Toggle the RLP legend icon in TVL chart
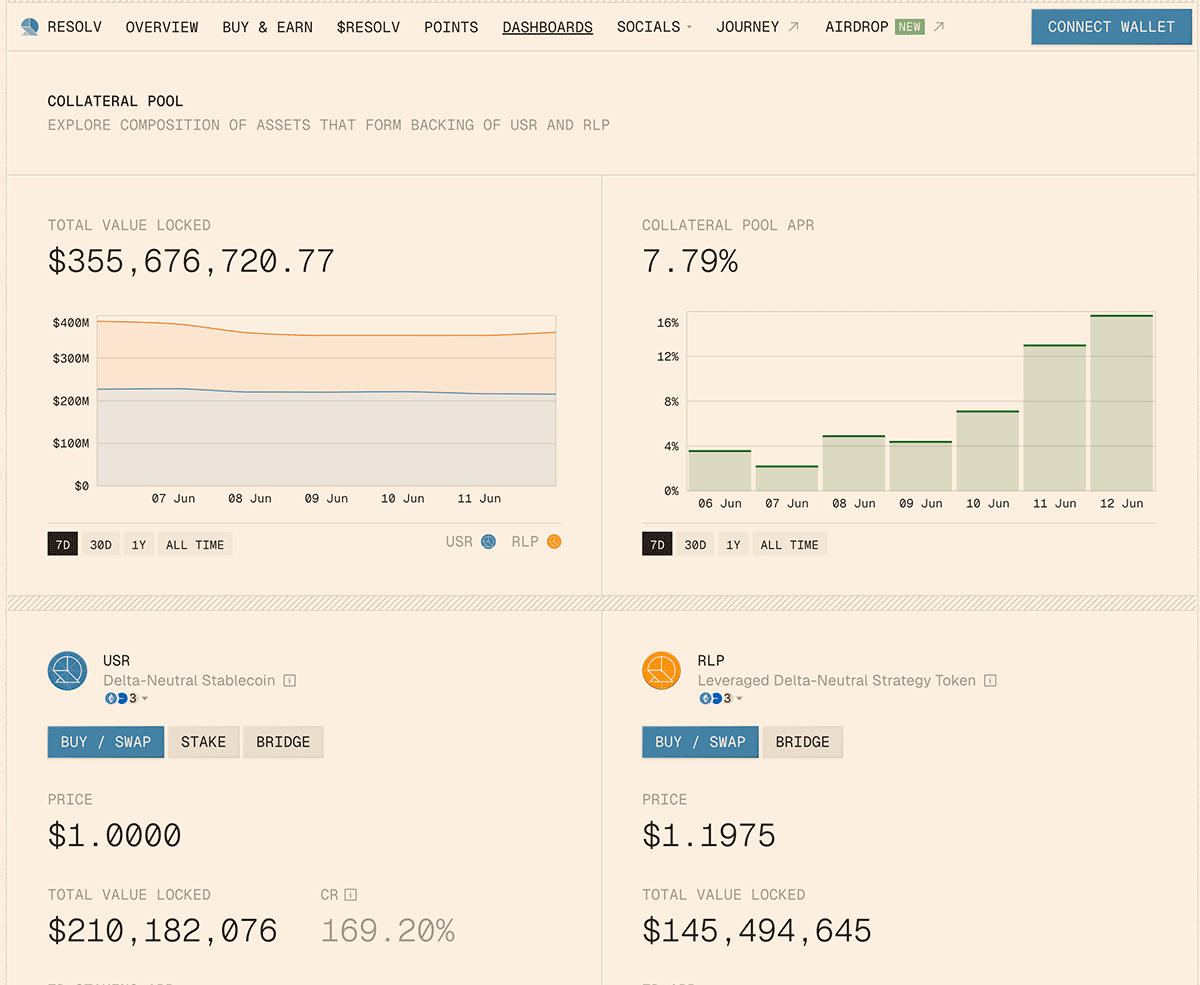 point(554,542)
